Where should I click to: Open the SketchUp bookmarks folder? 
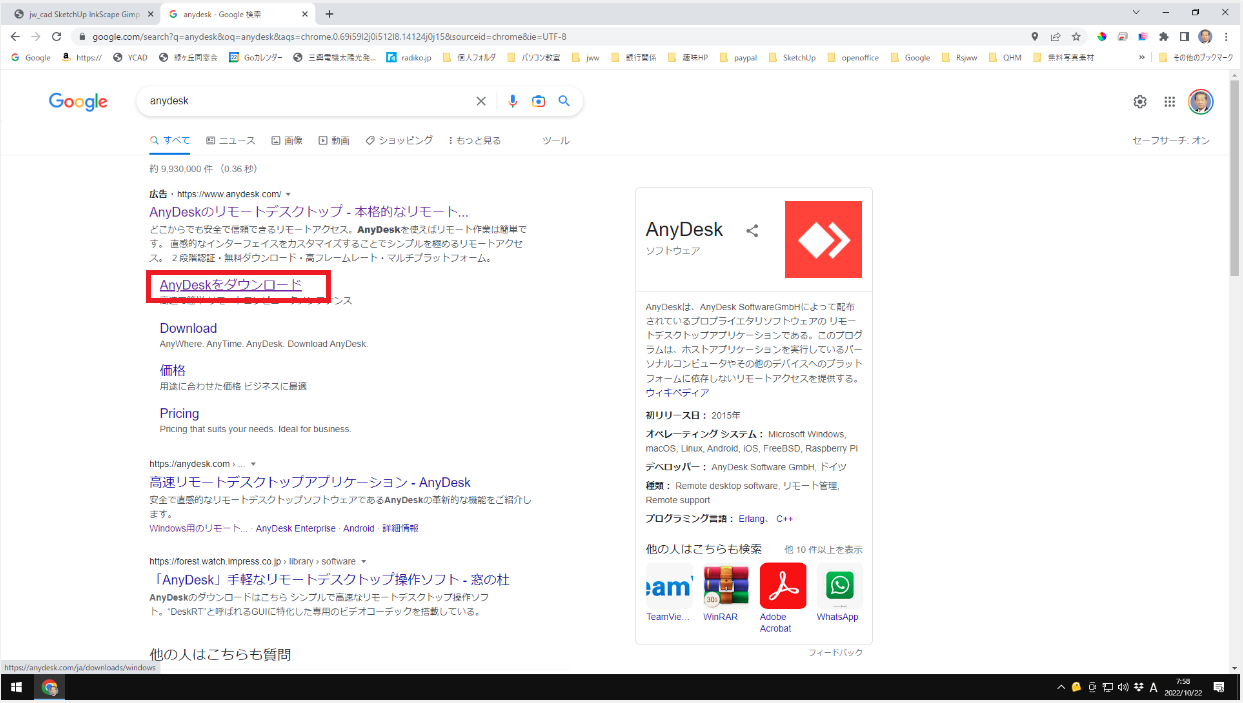point(791,58)
